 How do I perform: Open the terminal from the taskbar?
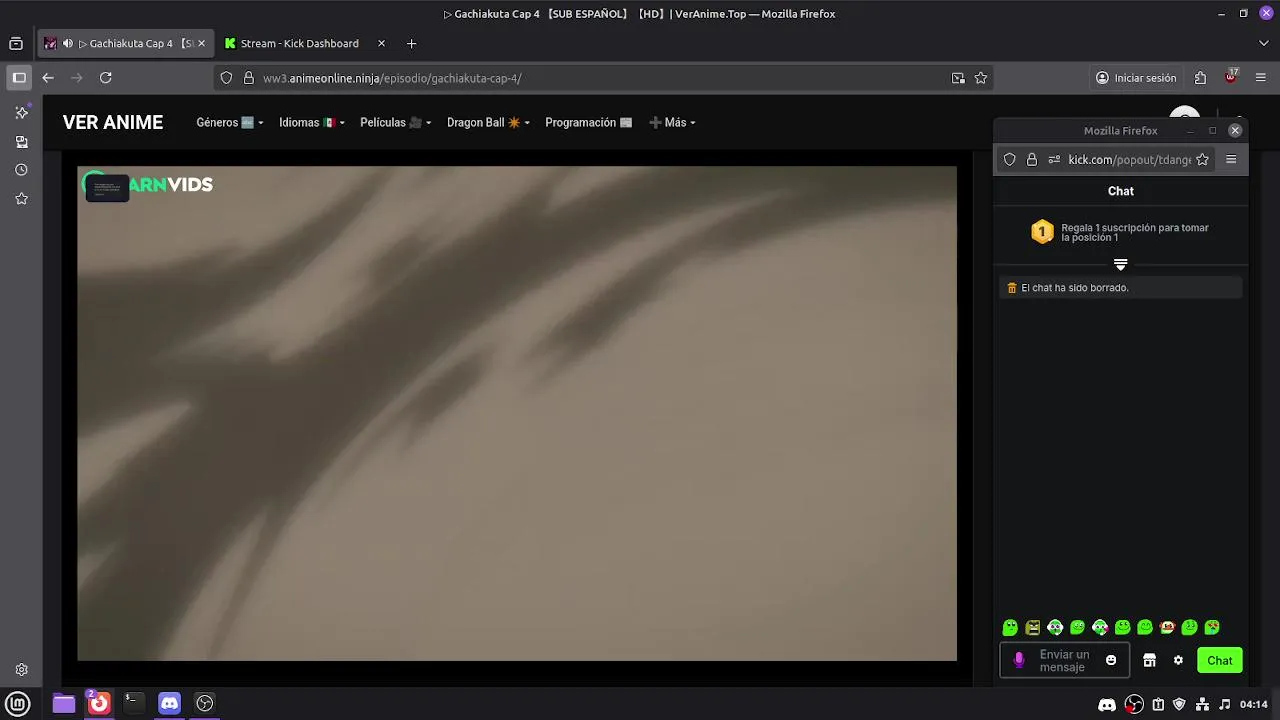tap(133, 703)
